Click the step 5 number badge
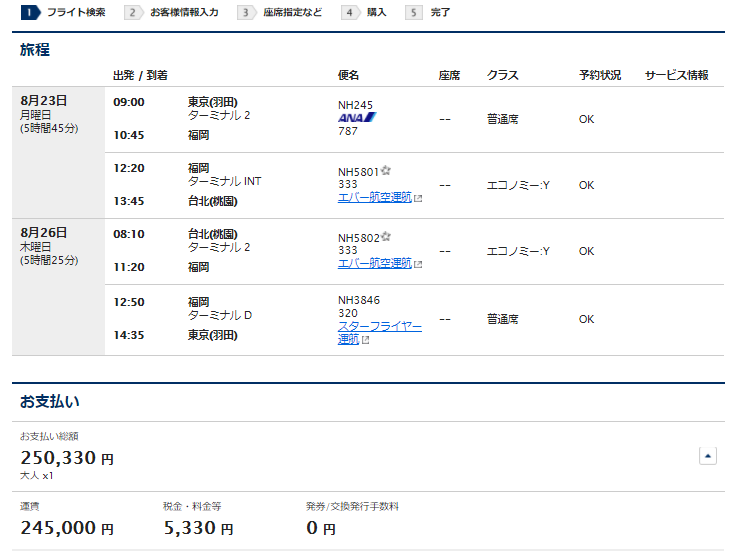The width and height of the screenshot is (737, 551). pyautogui.click(x=414, y=13)
